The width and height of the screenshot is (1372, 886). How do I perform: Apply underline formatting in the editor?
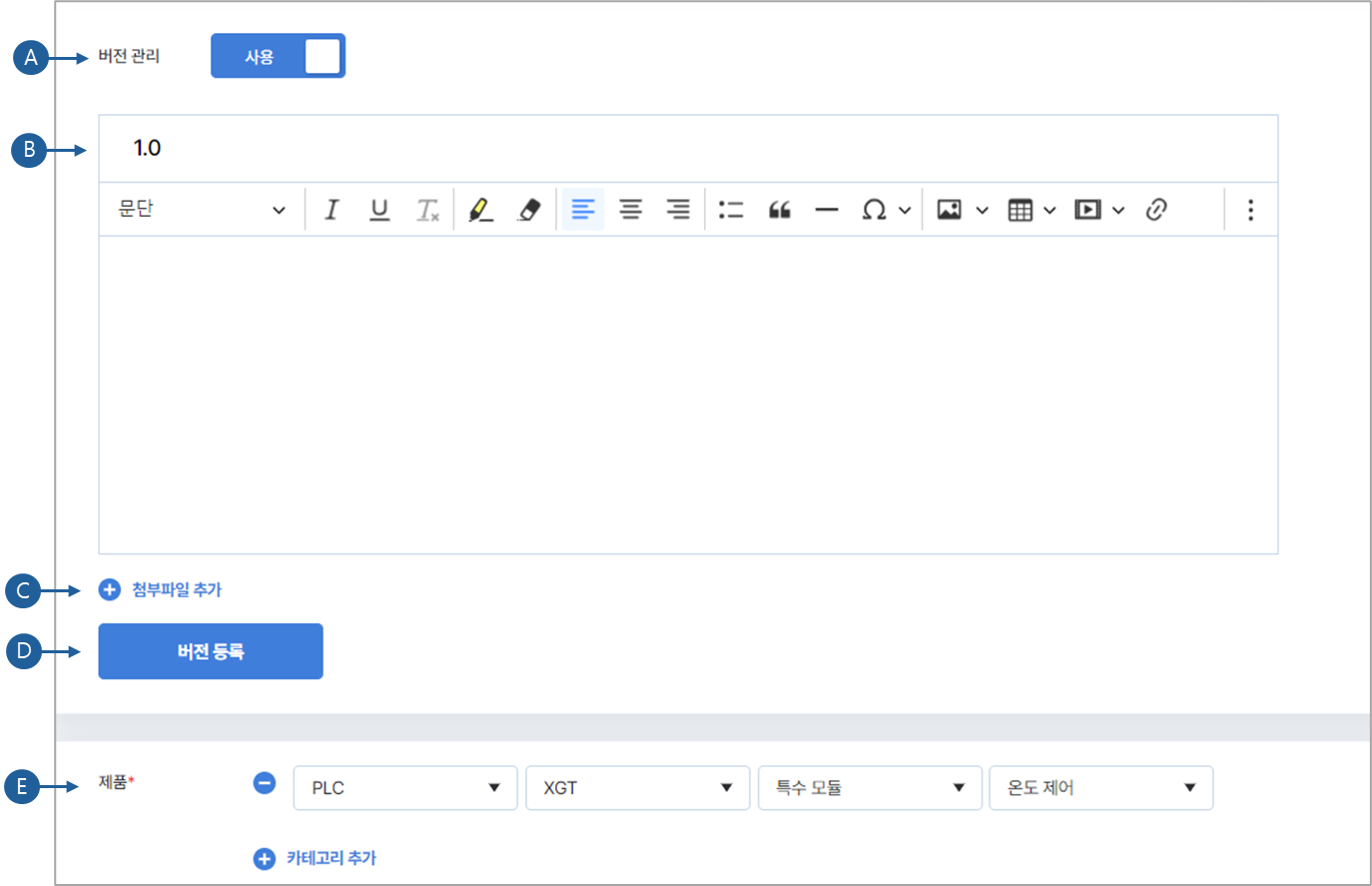coord(379,210)
